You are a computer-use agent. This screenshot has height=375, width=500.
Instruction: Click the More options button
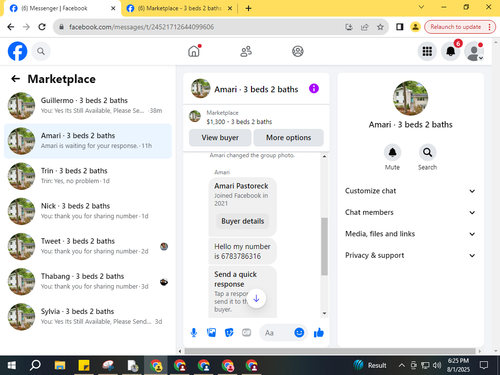click(x=288, y=138)
